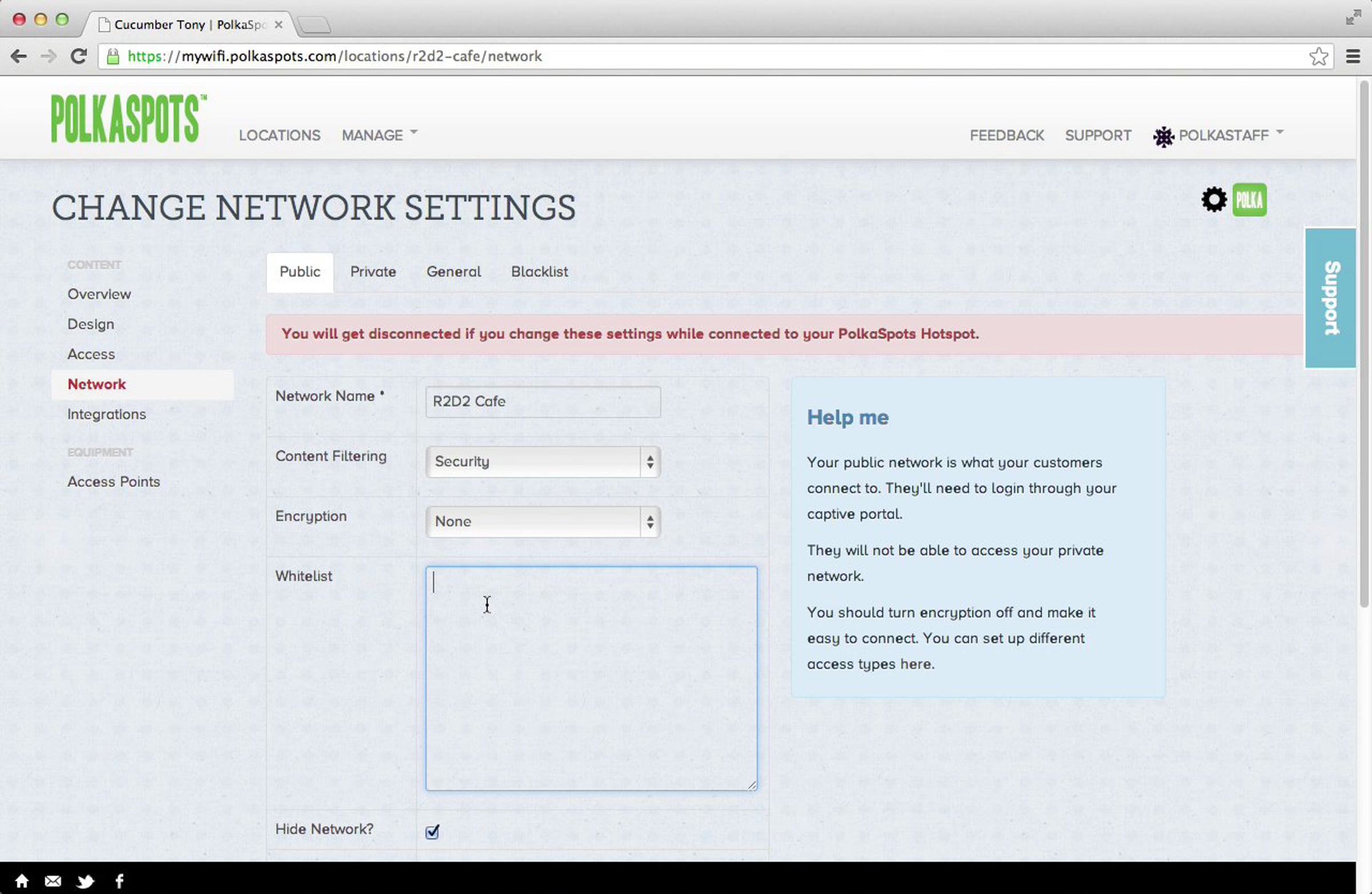Open the Polkastaff user menu
This screenshot has height=894, width=1372.
point(1222,135)
